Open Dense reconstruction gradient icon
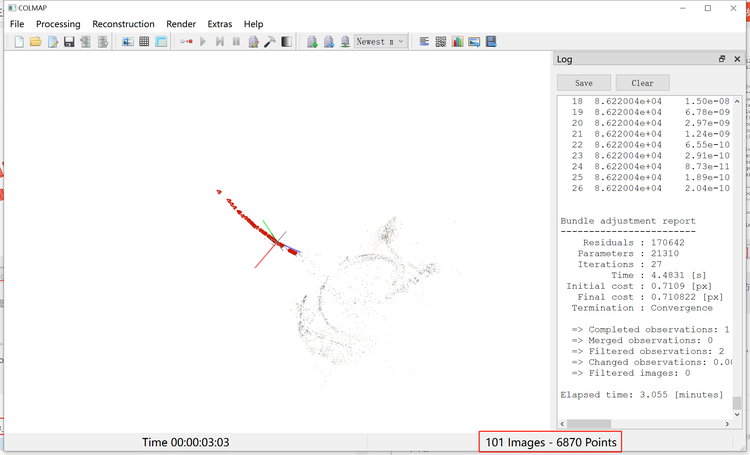This screenshot has width=750, height=455. point(287,42)
